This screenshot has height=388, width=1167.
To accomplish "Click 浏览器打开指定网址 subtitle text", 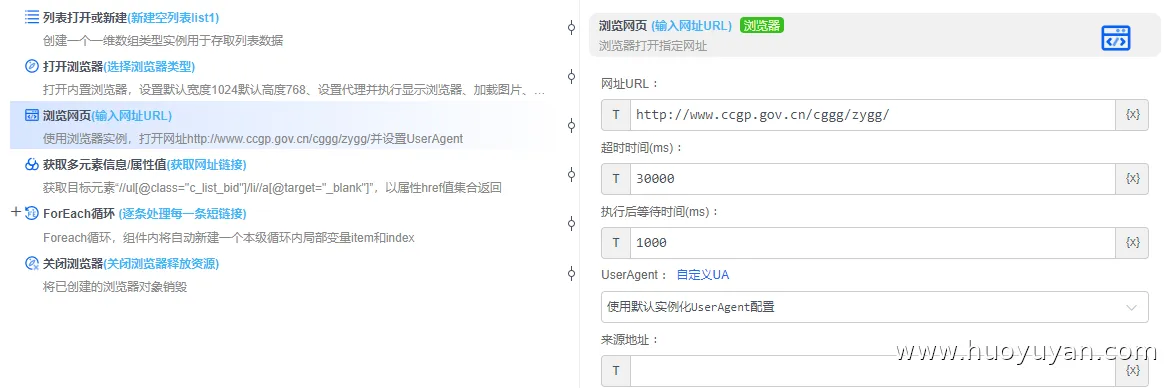I will [653, 45].
